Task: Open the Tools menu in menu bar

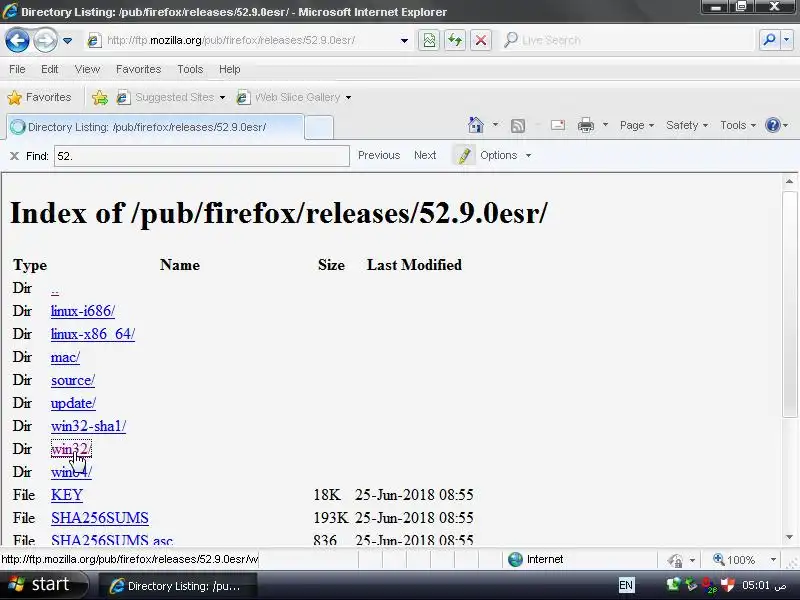Action: click(190, 69)
